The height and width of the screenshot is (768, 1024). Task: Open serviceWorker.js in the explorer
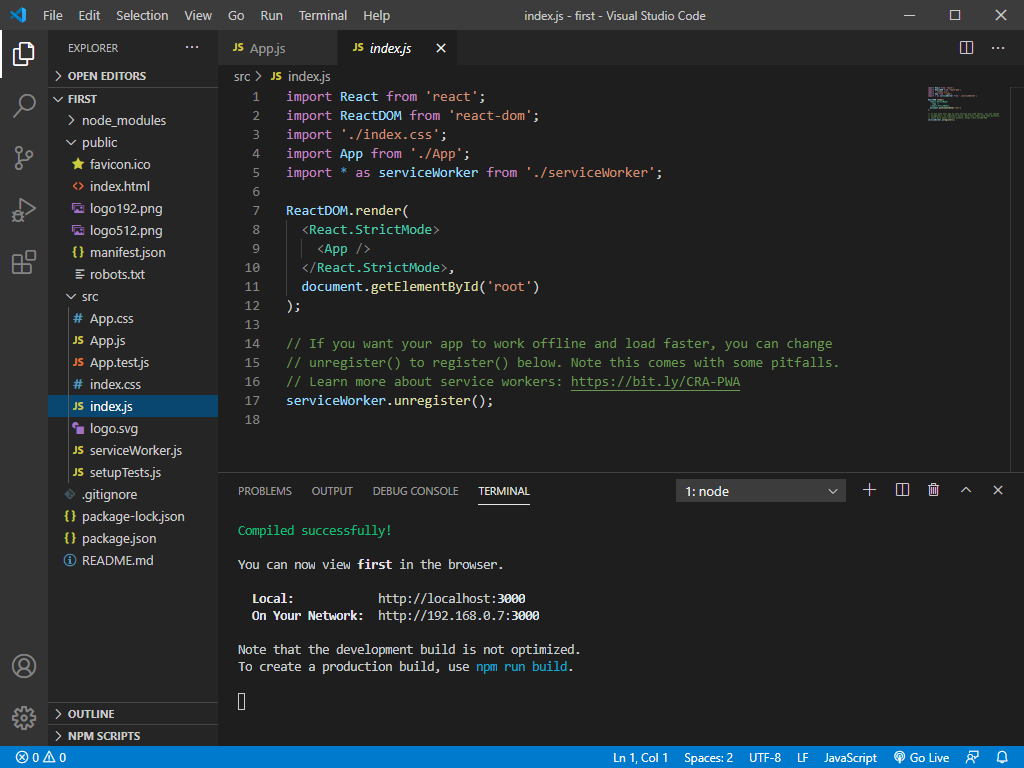[135, 451]
